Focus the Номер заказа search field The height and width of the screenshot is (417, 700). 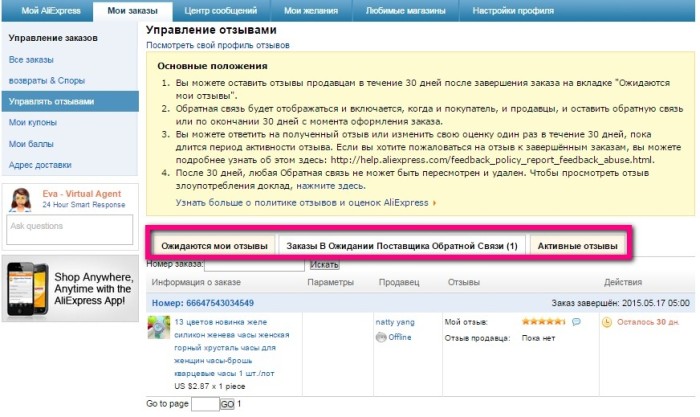click(x=254, y=265)
